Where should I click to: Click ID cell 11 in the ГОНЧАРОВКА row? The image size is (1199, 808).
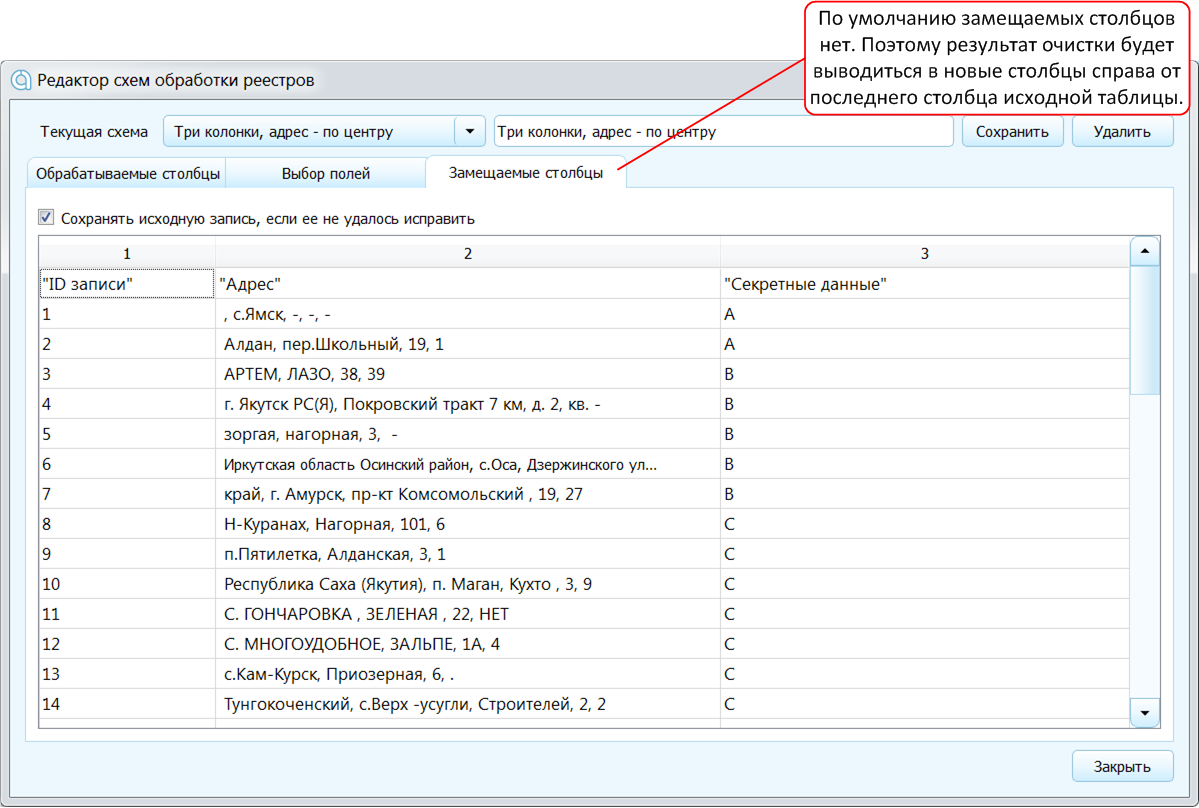pyautogui.click(x=127, y=614)
